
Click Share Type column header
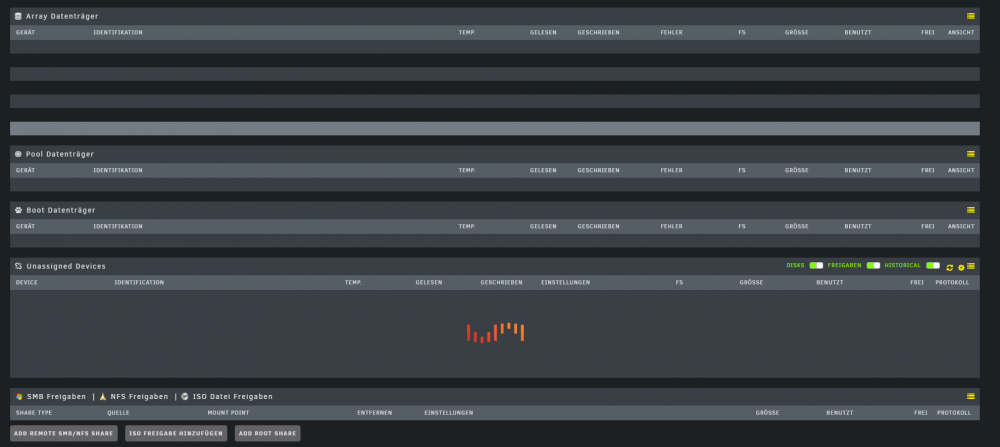(x=34, y=413)
